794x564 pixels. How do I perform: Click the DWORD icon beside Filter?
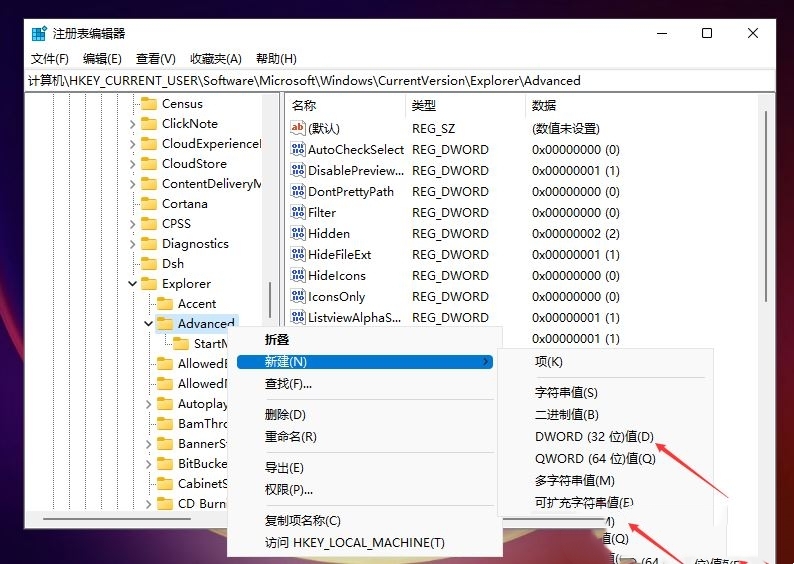click(298, 212)
